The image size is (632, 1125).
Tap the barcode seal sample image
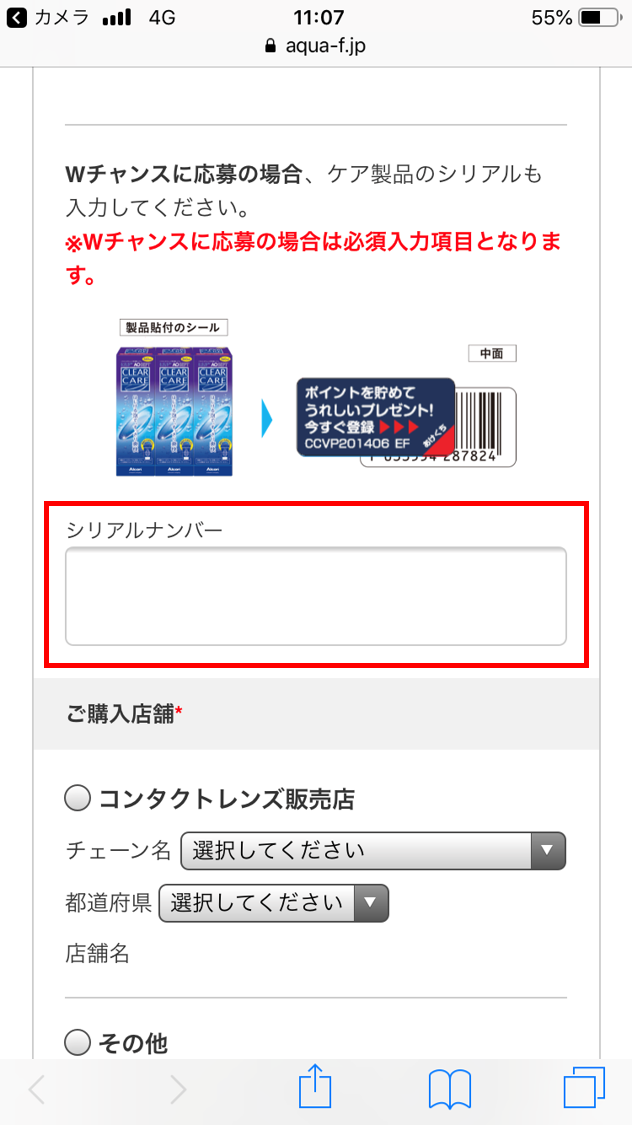point(406,423)
